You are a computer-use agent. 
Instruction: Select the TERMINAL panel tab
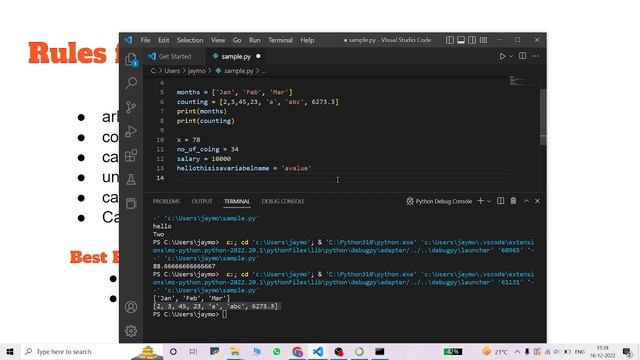click(237, 201)
